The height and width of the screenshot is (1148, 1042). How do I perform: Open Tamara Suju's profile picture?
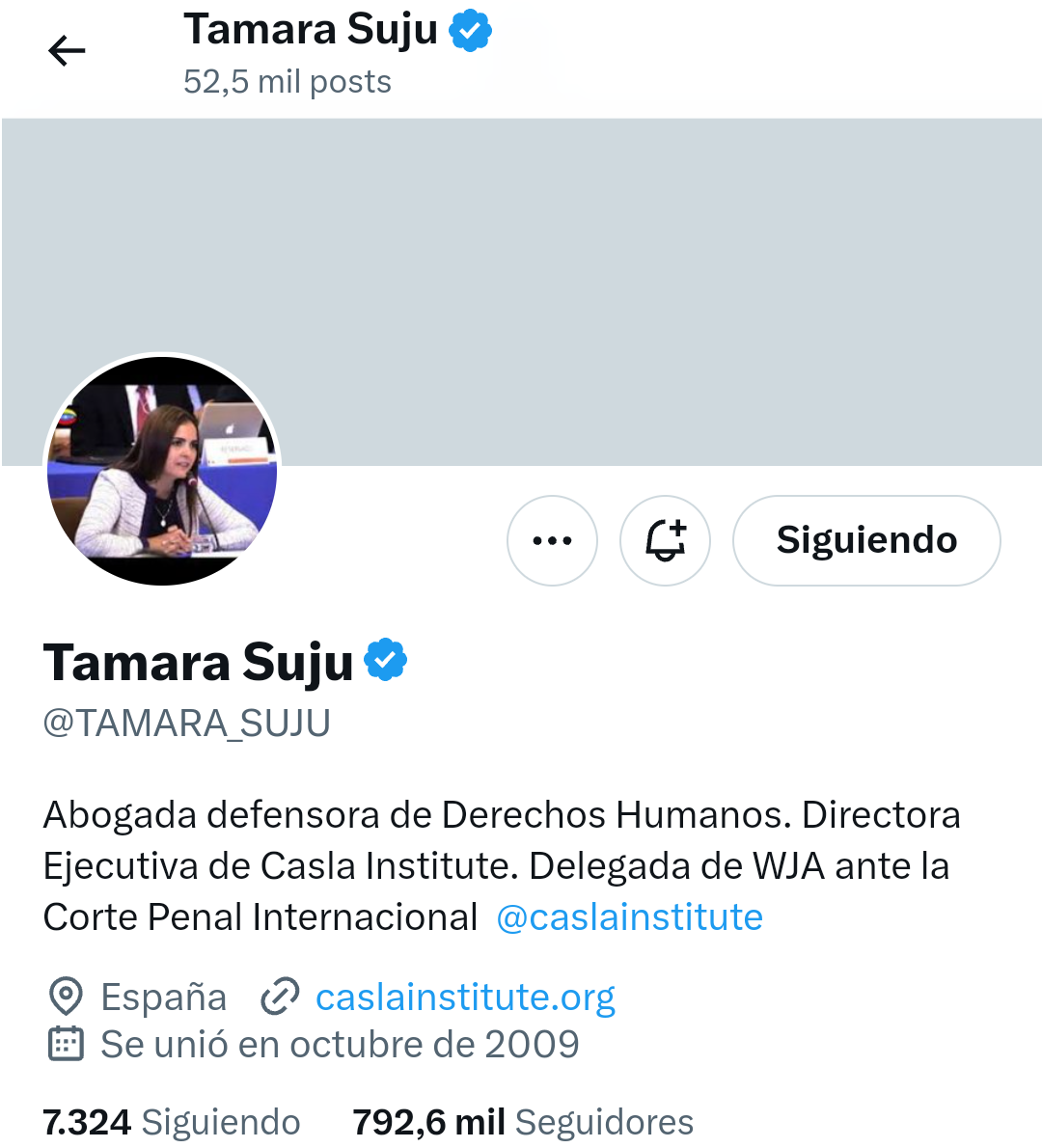click(x=162, y=469)
